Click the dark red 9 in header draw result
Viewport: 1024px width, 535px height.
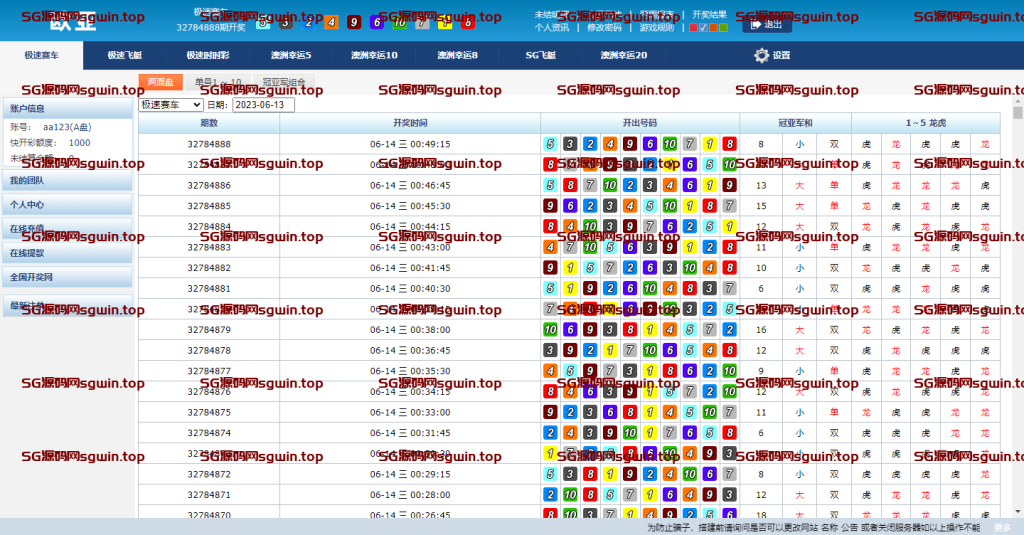coord(353,22)
